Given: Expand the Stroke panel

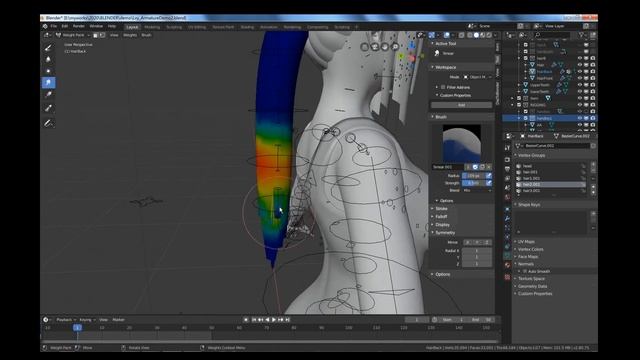Looking at the screenshot, I should 440,209.
